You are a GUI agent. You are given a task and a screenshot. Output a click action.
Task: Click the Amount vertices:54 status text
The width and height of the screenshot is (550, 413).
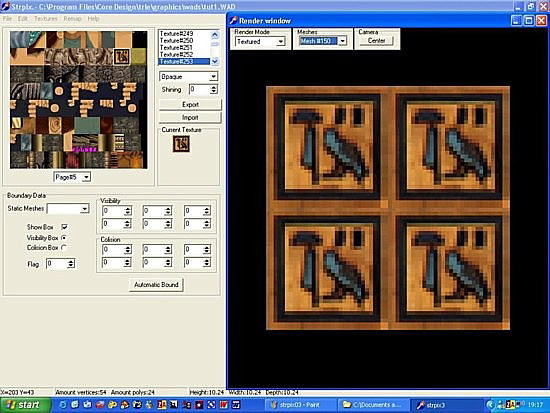[x=81, y=392]
